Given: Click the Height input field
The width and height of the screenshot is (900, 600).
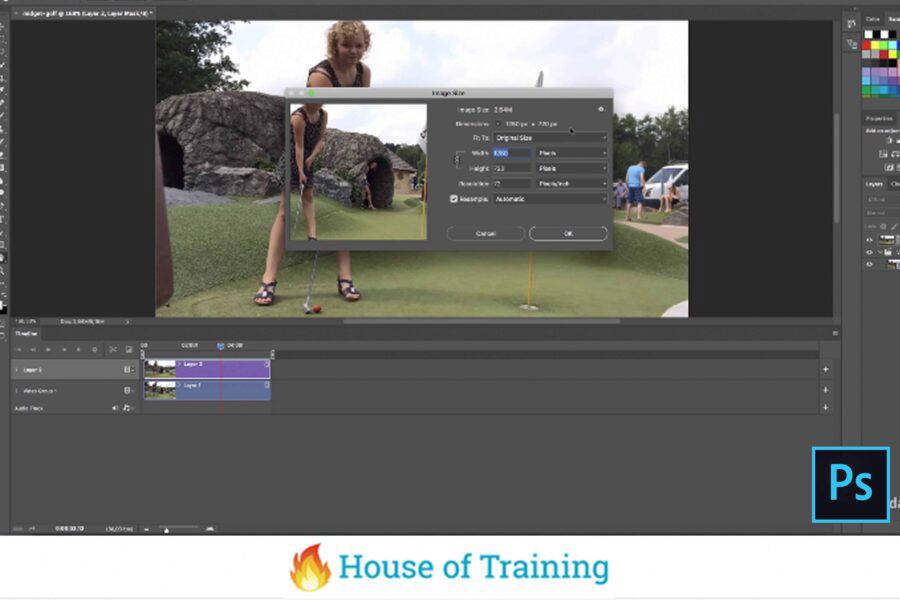Looking at the screenshot, I should tap(512, 169).
